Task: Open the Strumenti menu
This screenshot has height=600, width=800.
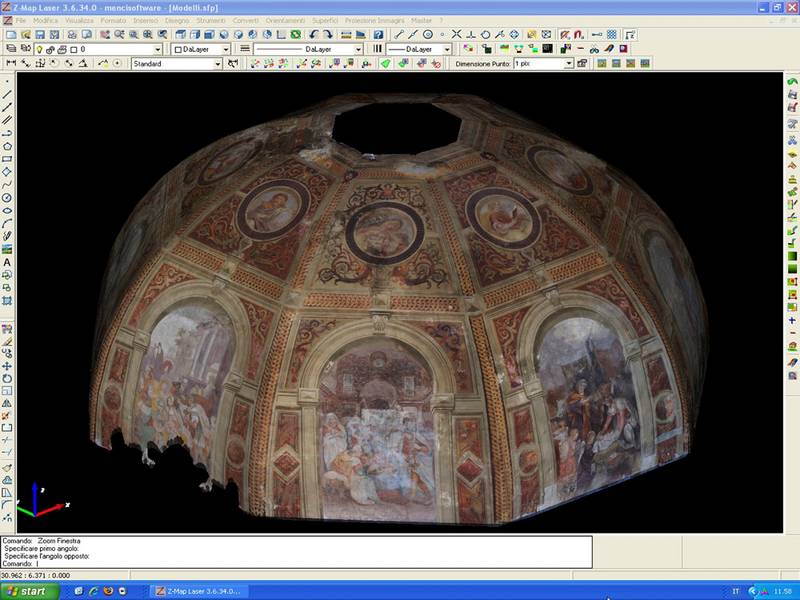Action: (x=211, y=20)
